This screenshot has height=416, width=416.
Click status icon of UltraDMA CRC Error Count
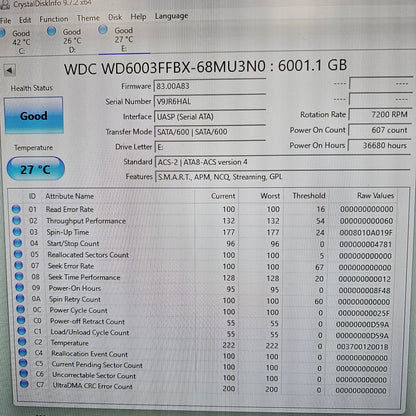(x=24, y=384)
